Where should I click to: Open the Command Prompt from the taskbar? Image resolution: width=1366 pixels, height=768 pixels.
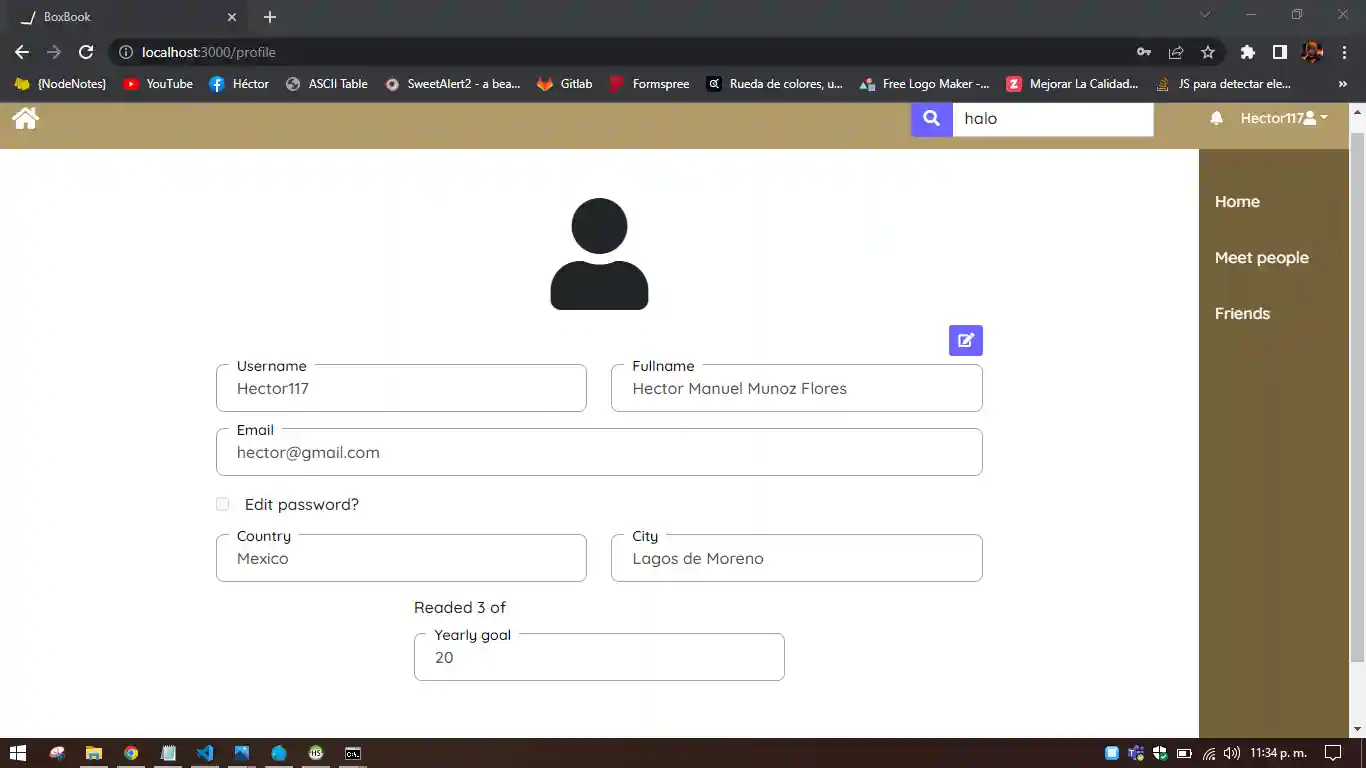[352, 753]
